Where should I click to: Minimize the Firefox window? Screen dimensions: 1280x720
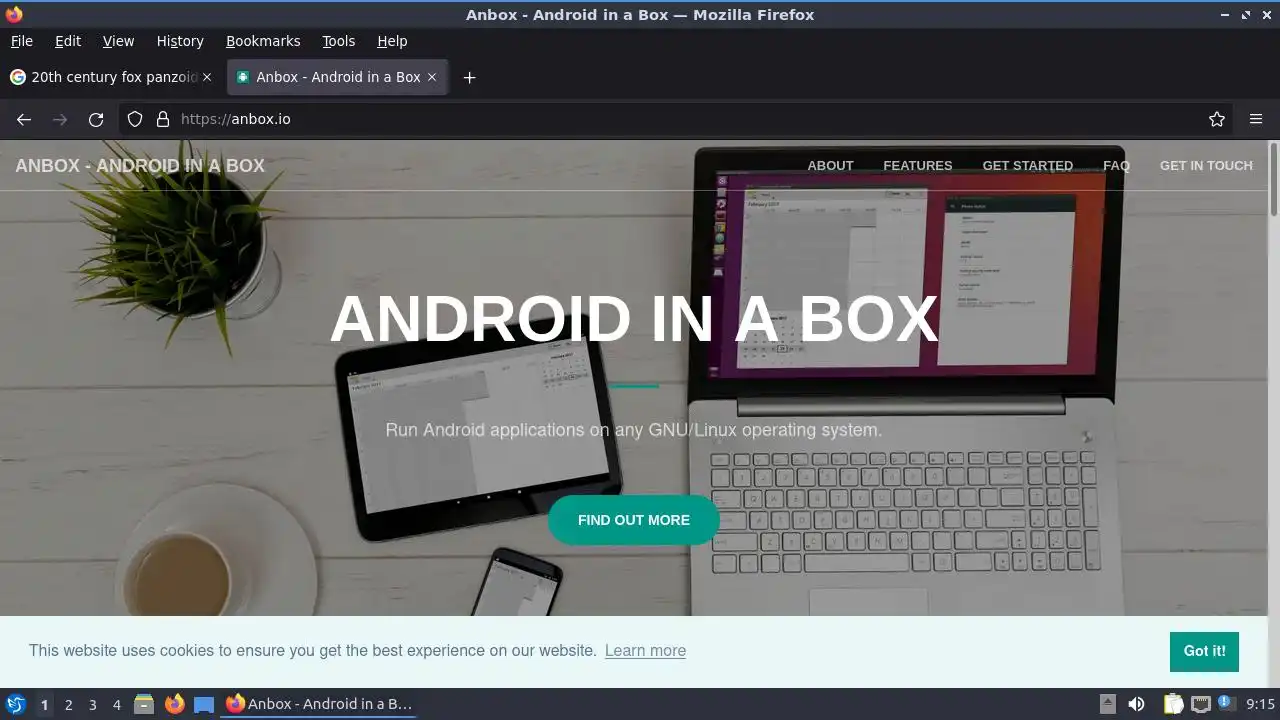(x=1225, y=15)
